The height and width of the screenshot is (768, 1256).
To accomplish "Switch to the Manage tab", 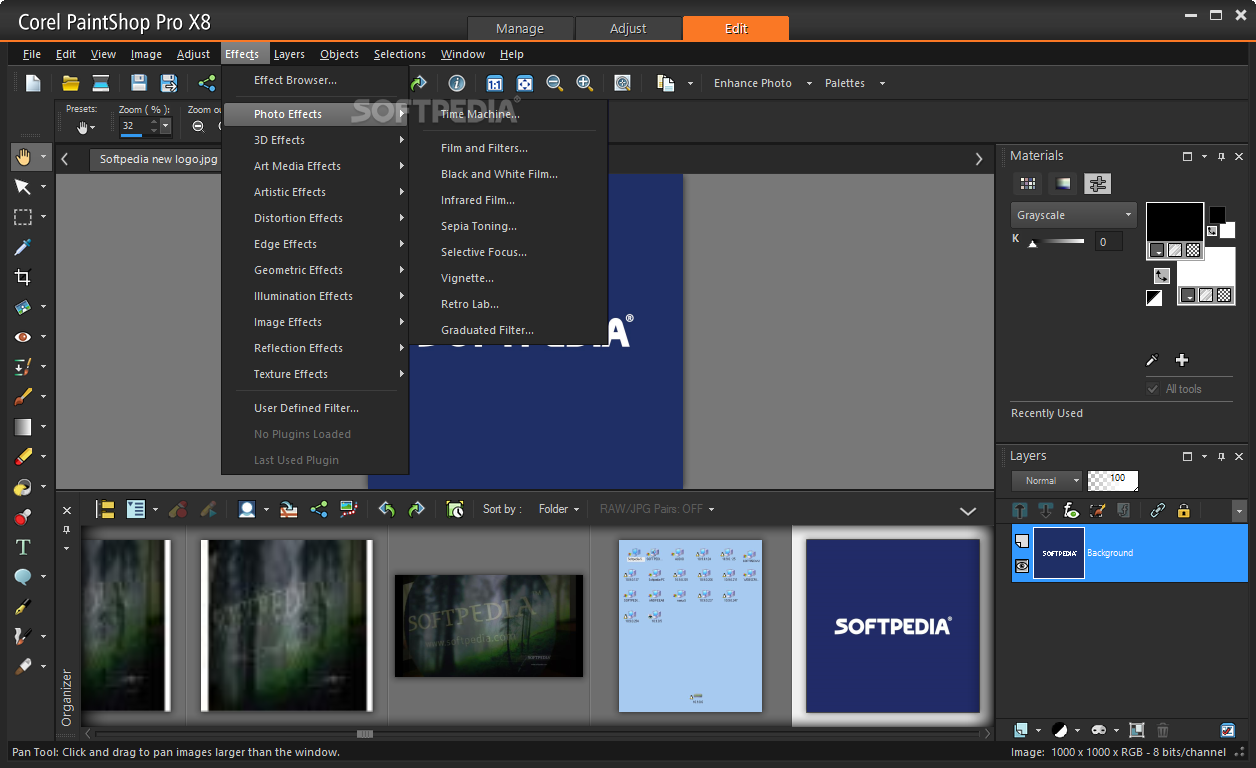I will click(x=520, y=28).
